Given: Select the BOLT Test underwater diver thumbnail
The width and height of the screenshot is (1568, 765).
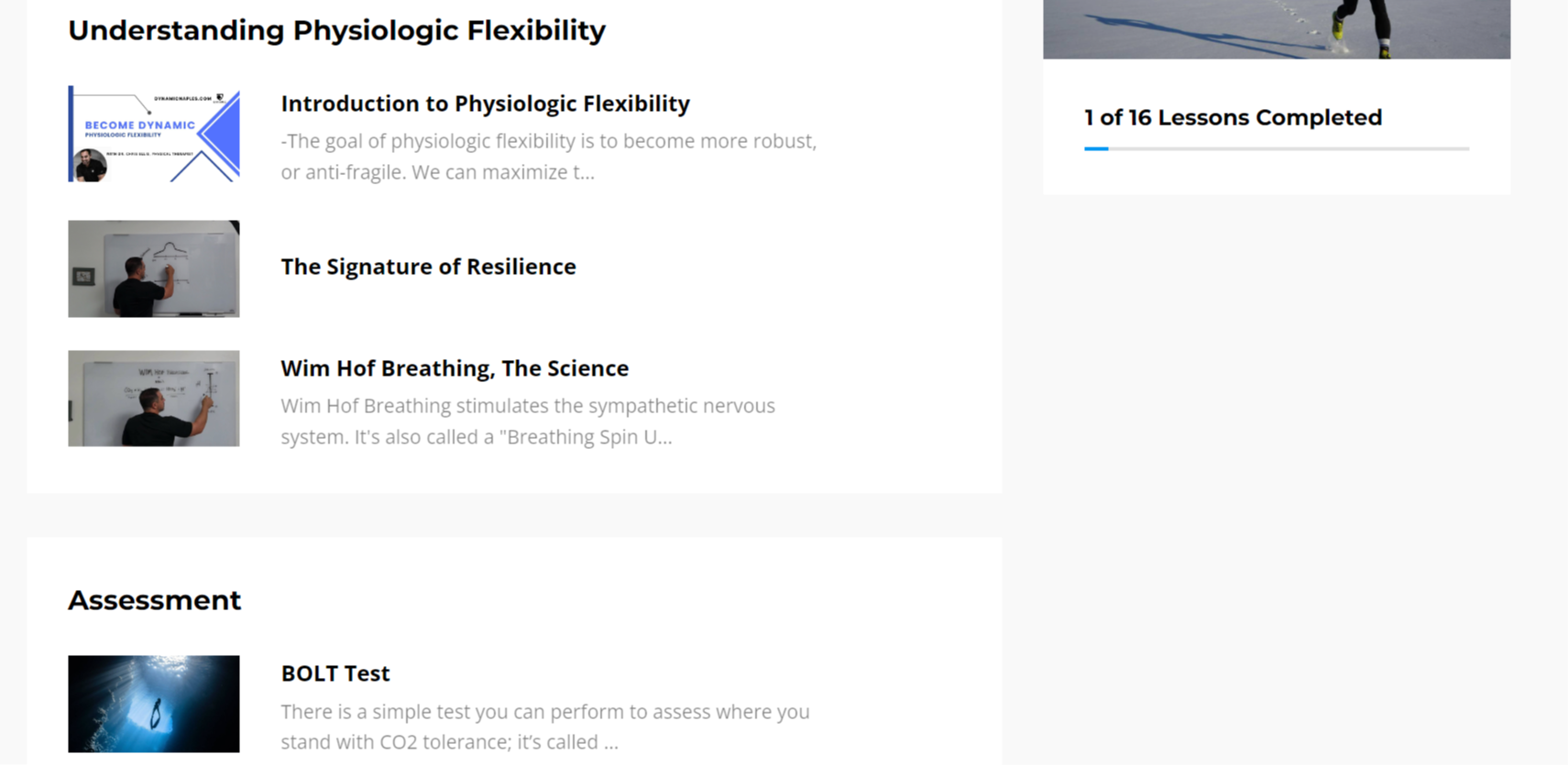Looking at the screenshot, I should coord(153,704).
